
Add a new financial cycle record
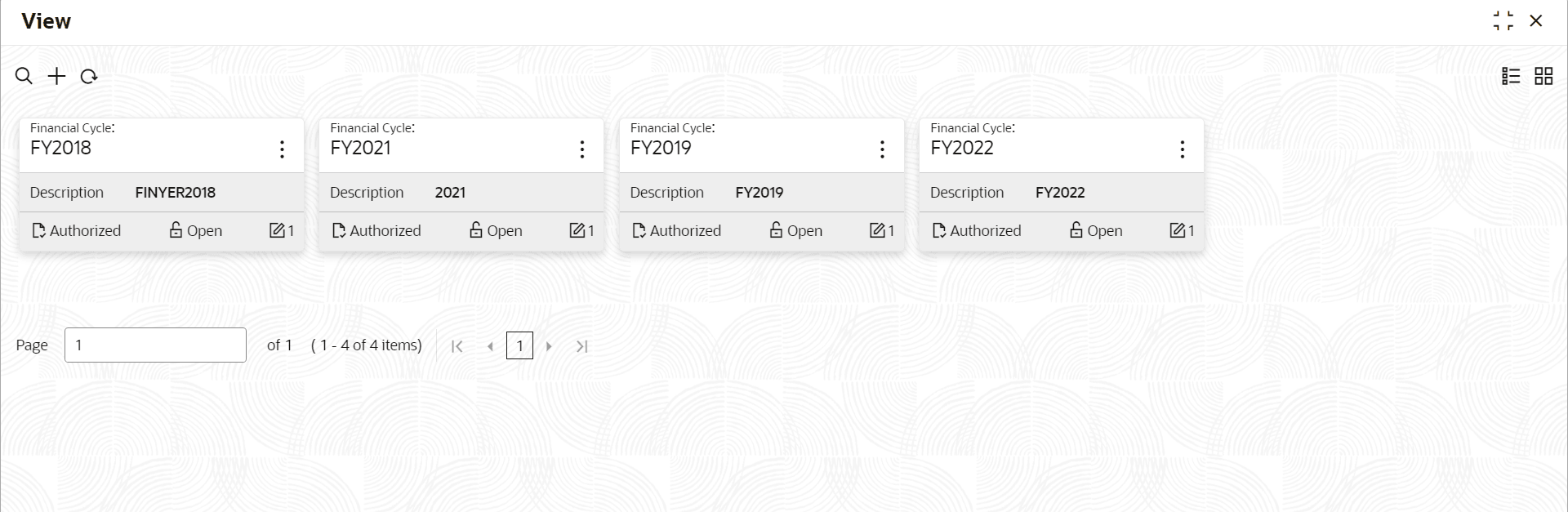56,76
